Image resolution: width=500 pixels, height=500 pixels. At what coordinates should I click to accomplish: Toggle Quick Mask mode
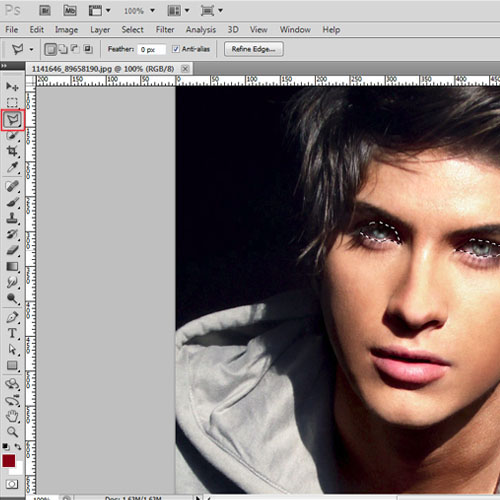12,484
